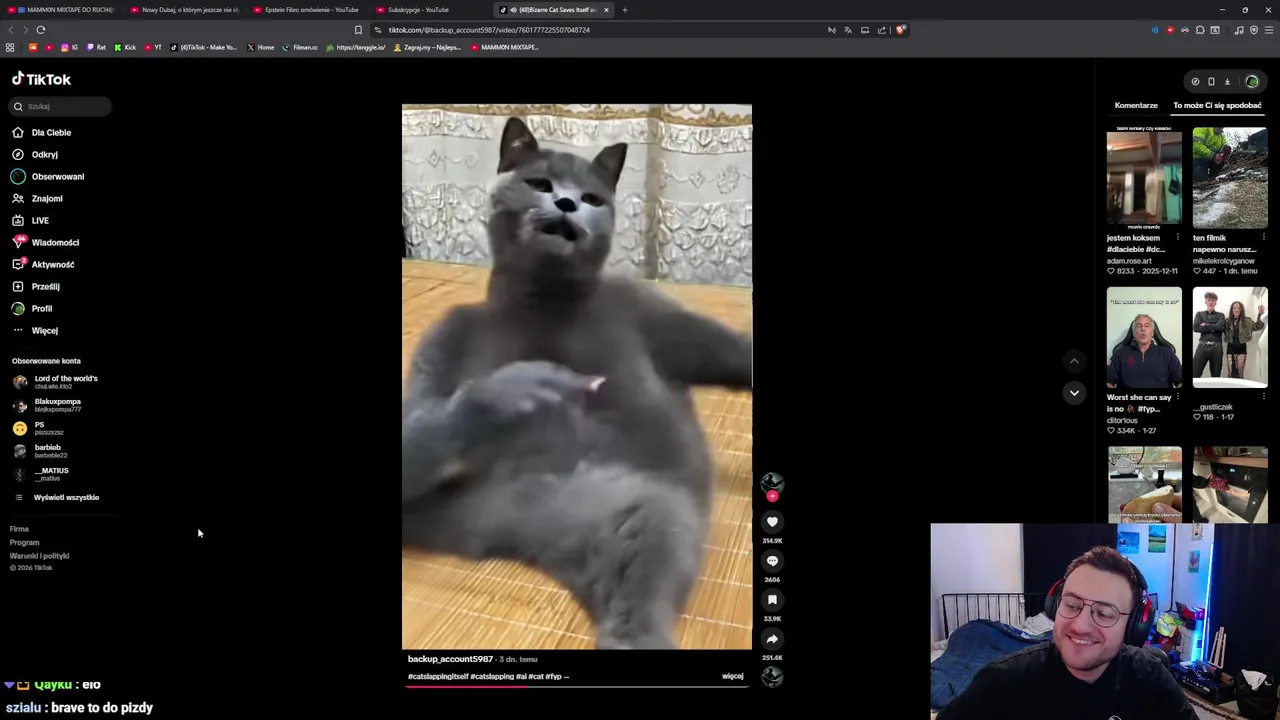Click the Firma footer link

tap(19, 529)
